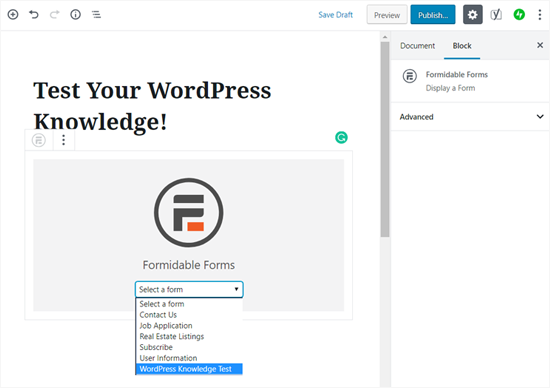Viewport: 550px width, 388px height.
Task: Click the Preview button
Action: click(x=387, y=15)
